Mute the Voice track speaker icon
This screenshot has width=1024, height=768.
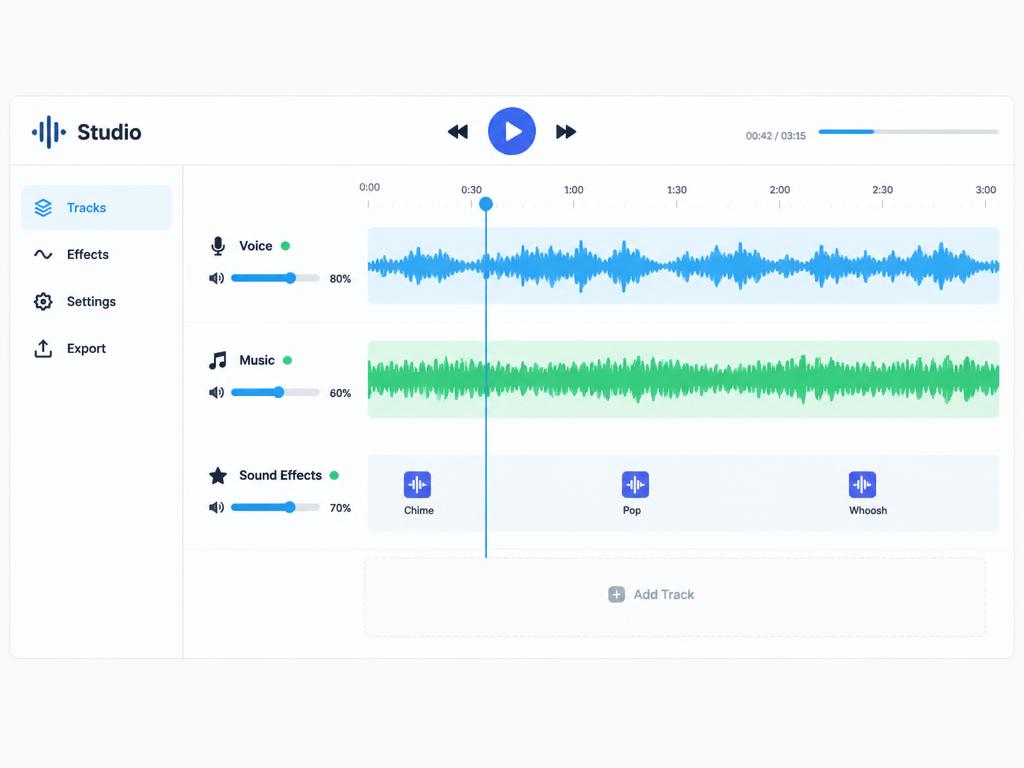click(x=216, y=278)
